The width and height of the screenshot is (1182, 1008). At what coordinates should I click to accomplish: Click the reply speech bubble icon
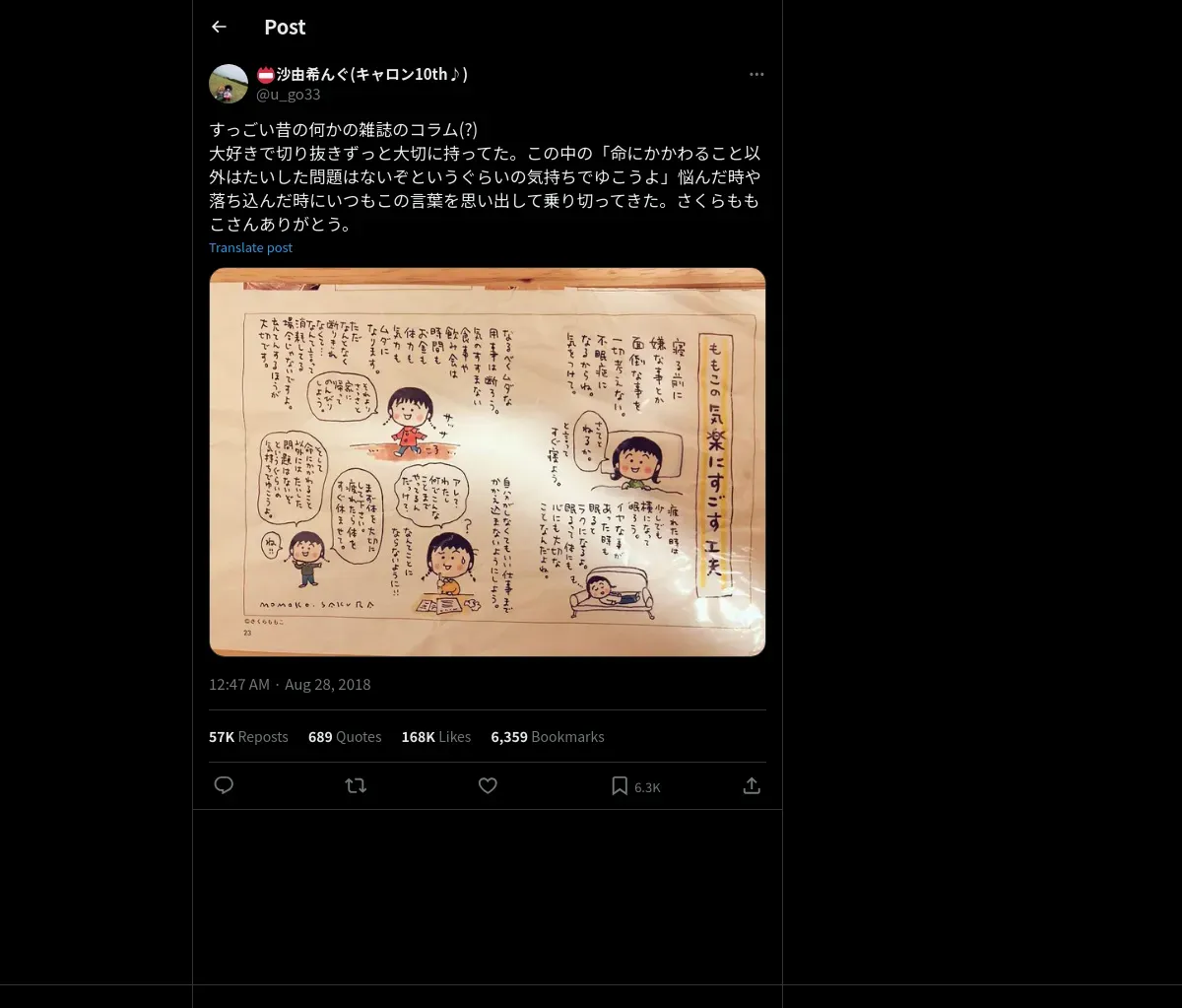224,785
